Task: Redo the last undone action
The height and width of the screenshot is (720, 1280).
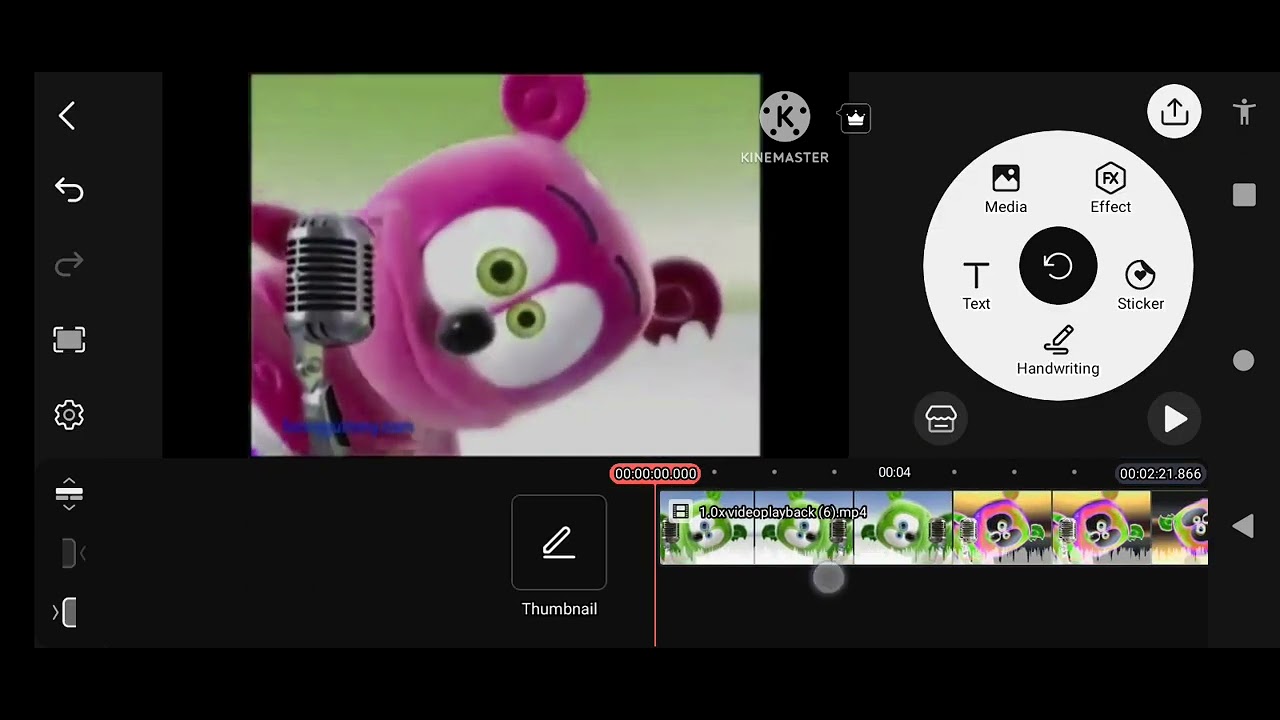Action: 69,265
